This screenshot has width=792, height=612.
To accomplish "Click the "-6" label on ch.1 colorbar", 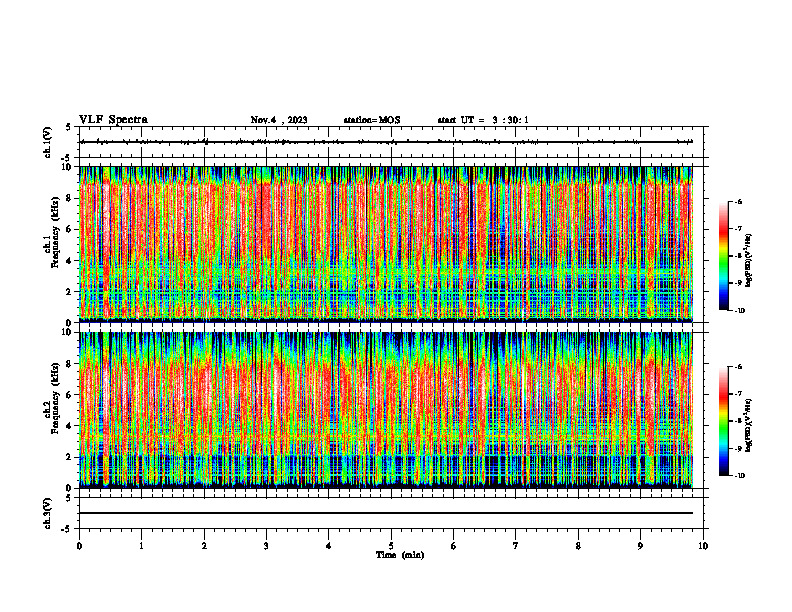I will pos(738,201).
